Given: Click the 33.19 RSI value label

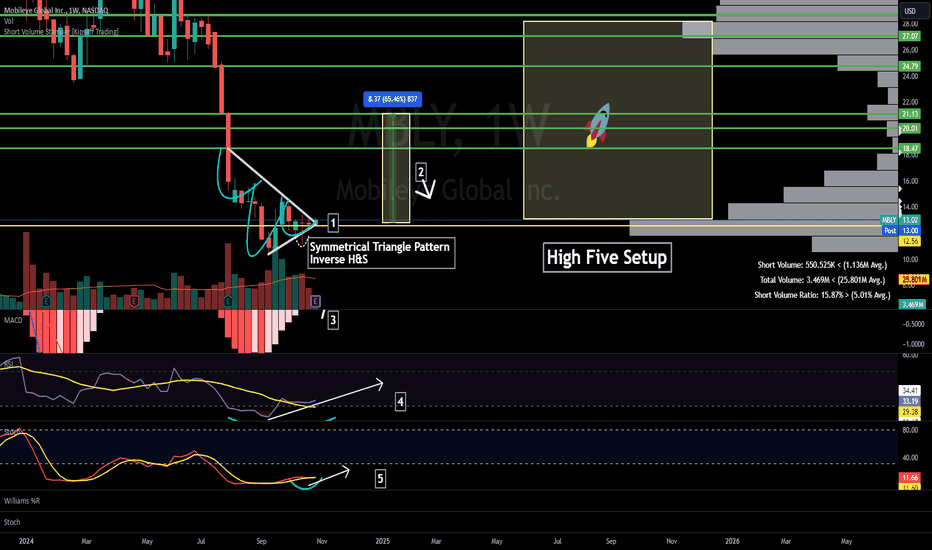Looking at the screenshot, I should click(910, 401).
